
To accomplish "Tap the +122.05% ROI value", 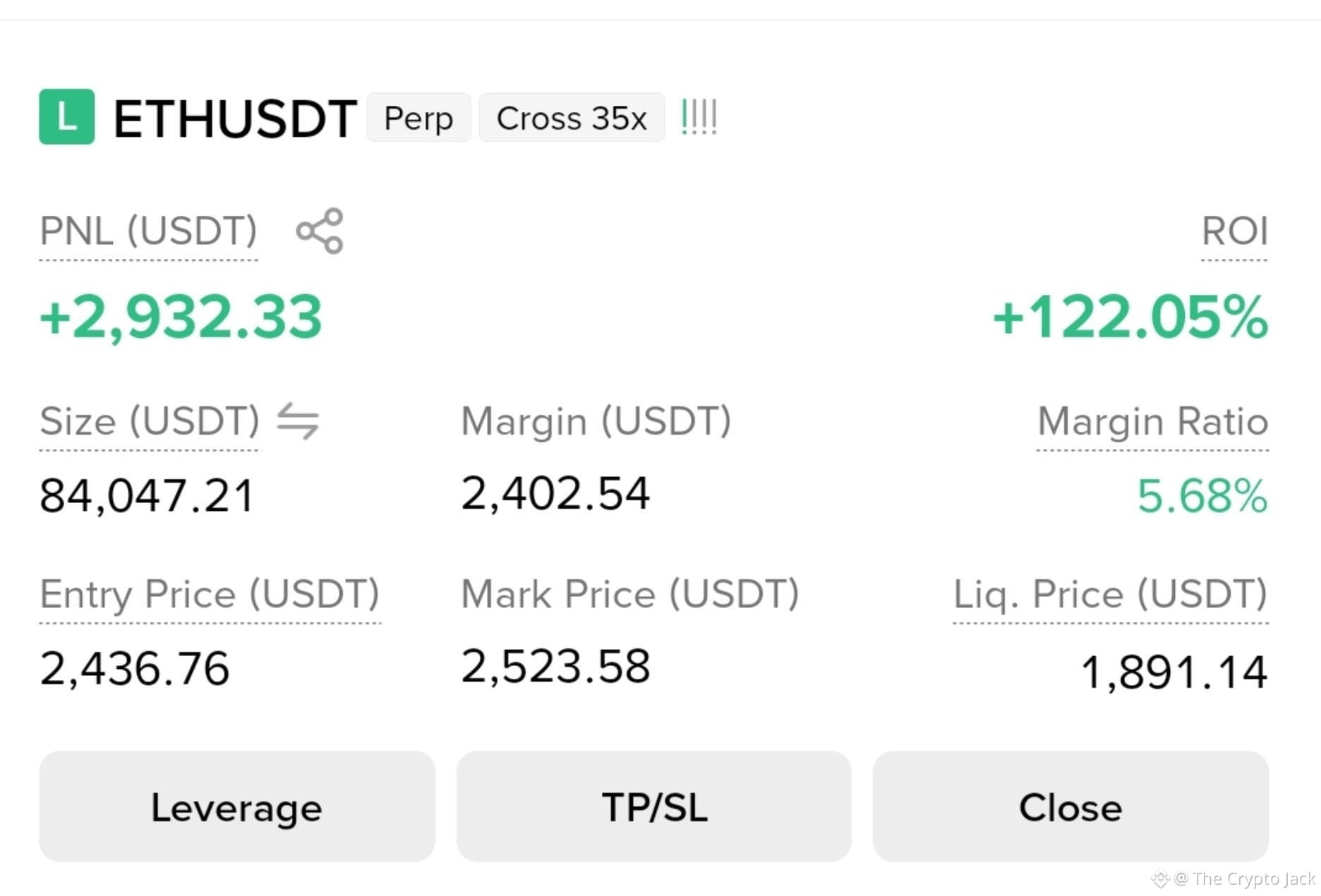I will (1130, 317).
